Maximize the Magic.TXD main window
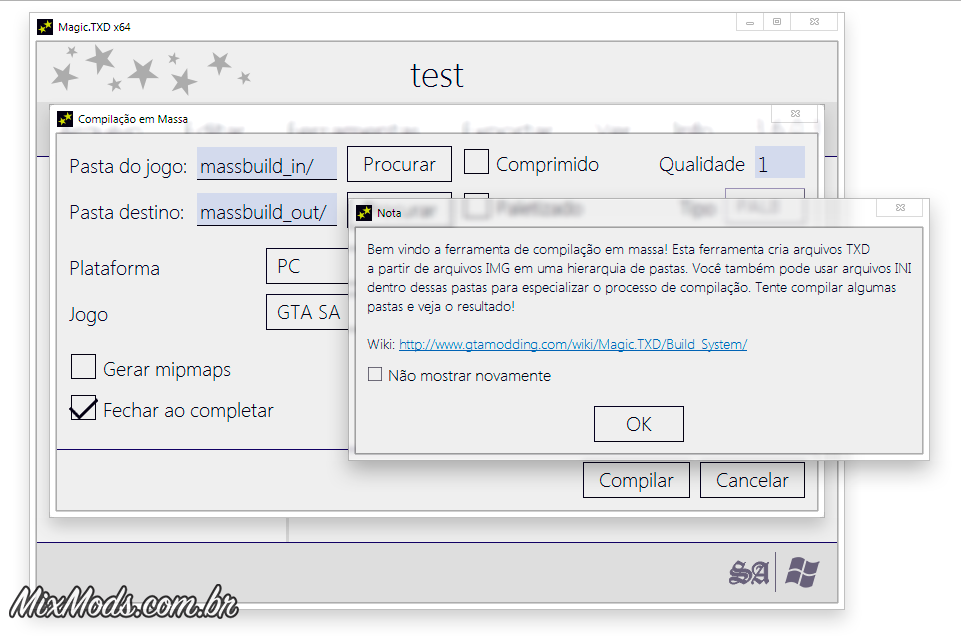Viewport: 961px width, 639px height. point(777,22)
